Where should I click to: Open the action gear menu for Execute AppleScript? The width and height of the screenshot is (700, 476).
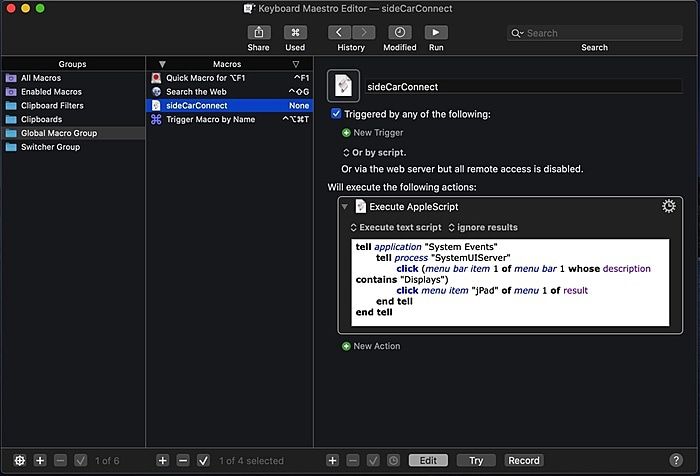[x=669, y=206]
